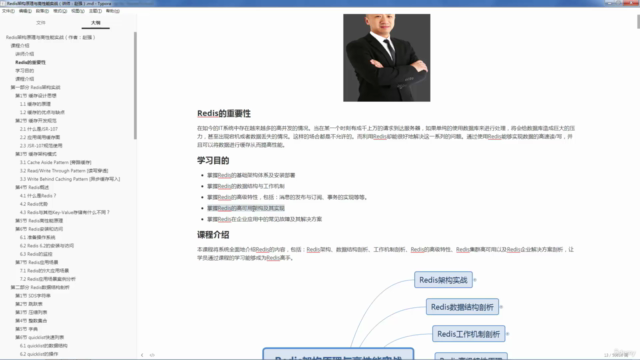Select bold Redis的重要性 outline entry
The height and width of the screenshot is (360, 640).
click(x=30, y=62)
